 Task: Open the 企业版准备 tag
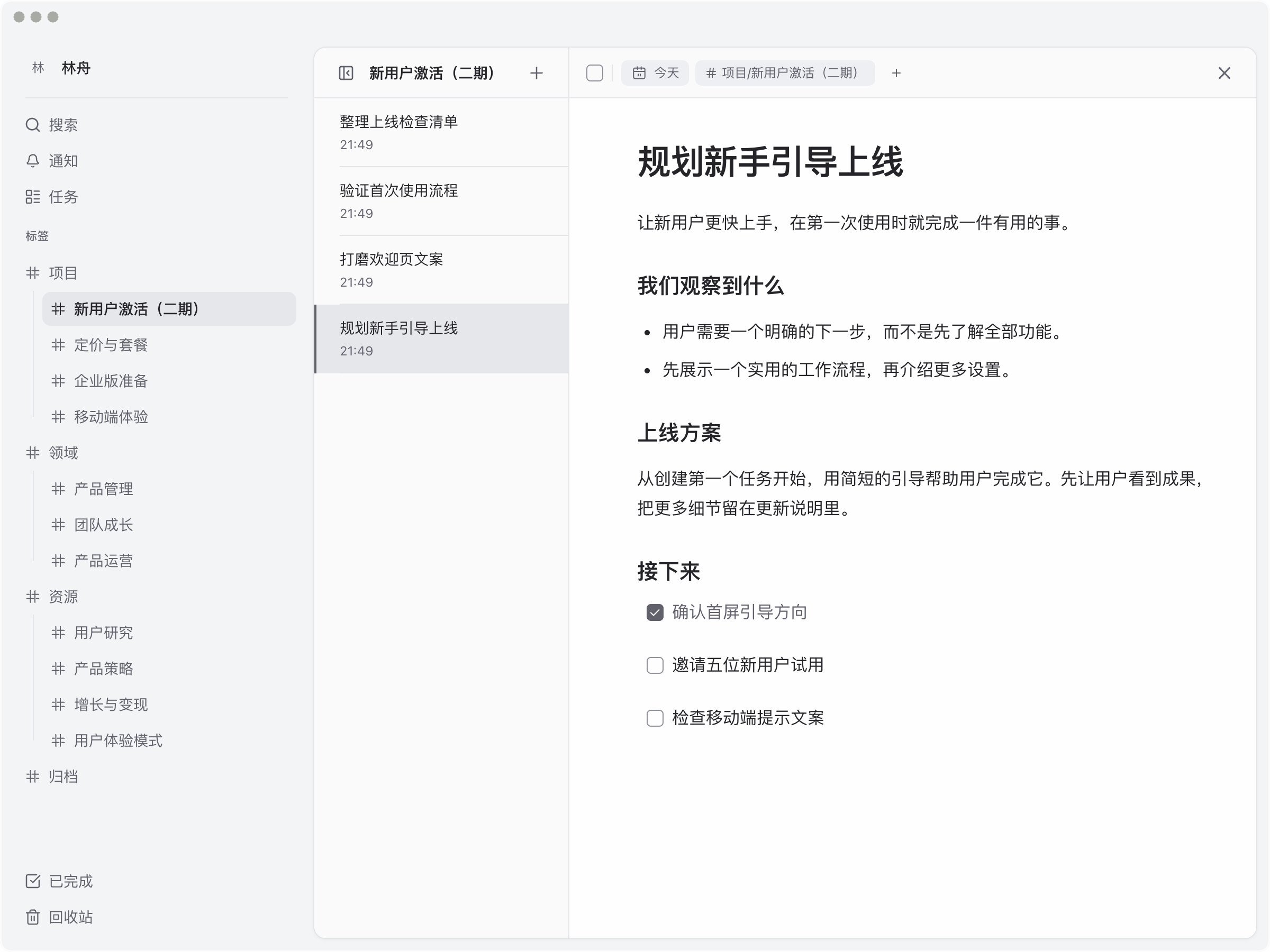click(x=169, y=380)
